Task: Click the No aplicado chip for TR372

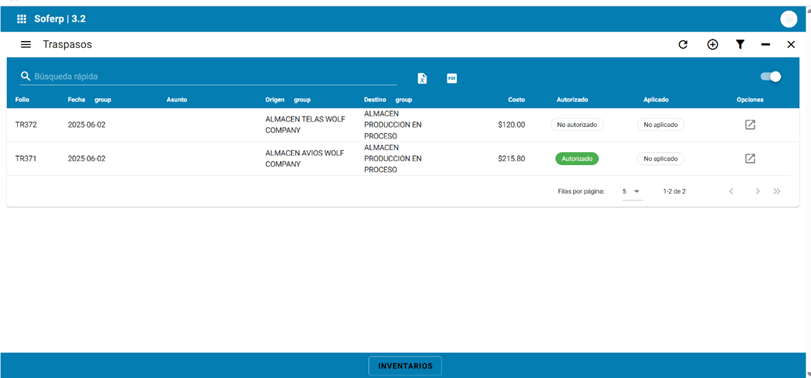Action: (x=660, y=125)
